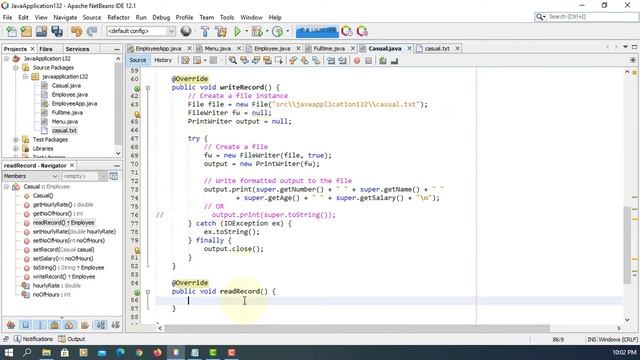Click the Search (Ctrl+I) input field

tap(587, 17)
